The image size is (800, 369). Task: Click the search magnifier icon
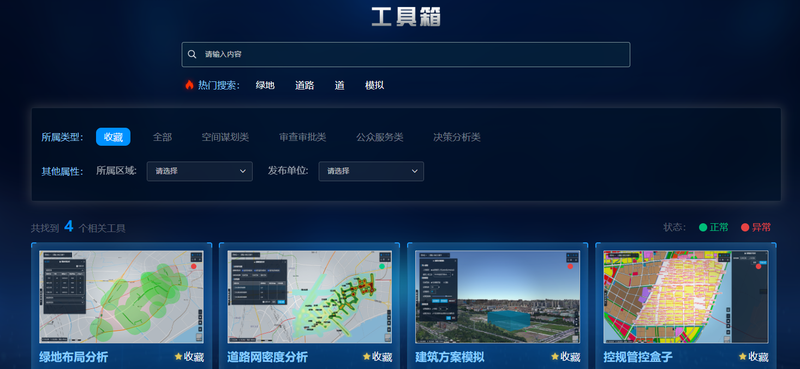click(x=192, y=54)
